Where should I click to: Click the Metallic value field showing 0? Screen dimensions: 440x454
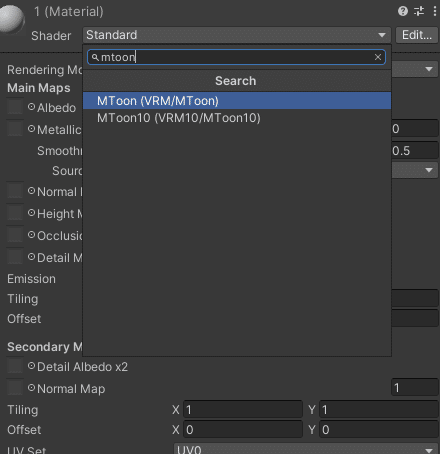[x=415, y=129]
